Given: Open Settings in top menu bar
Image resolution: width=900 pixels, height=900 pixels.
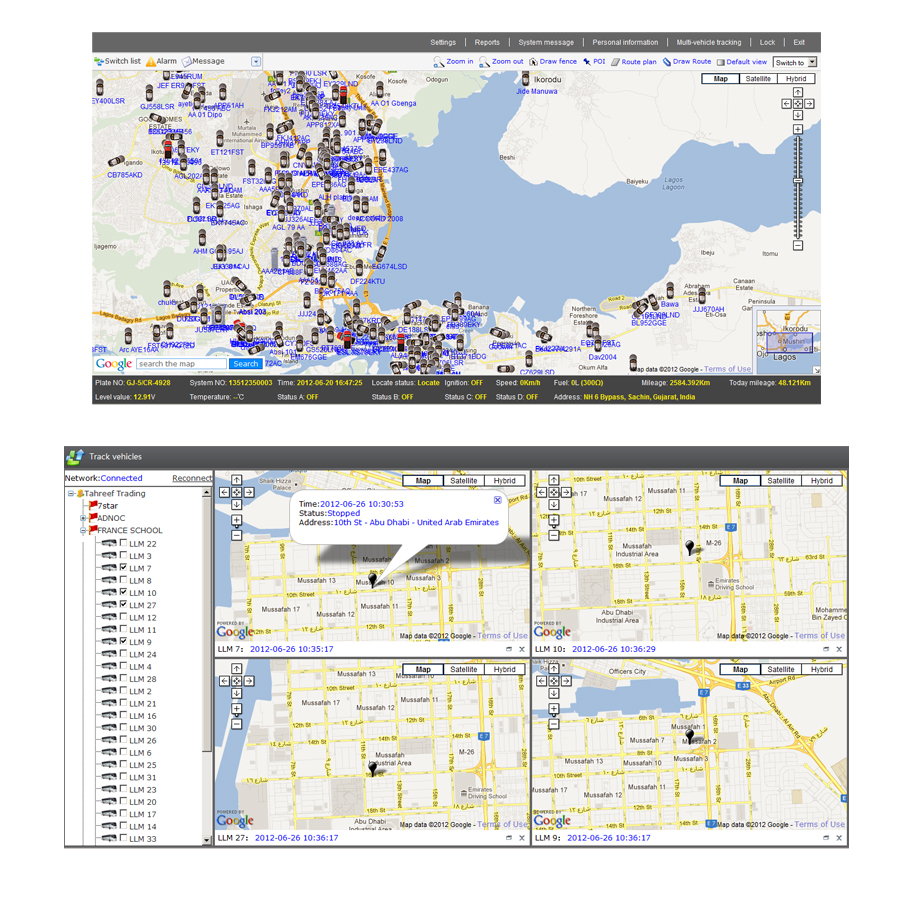Looking at the screenshot, I should point(443,42).
